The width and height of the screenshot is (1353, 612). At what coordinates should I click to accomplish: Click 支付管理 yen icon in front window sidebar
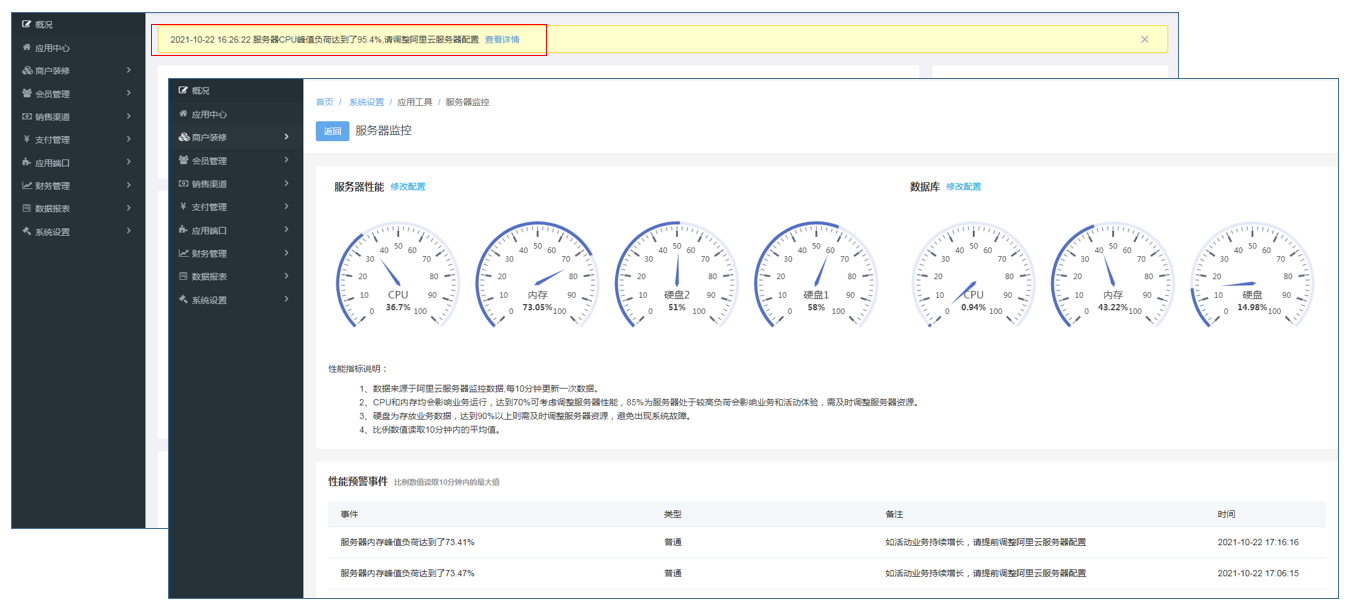point(183,207)
